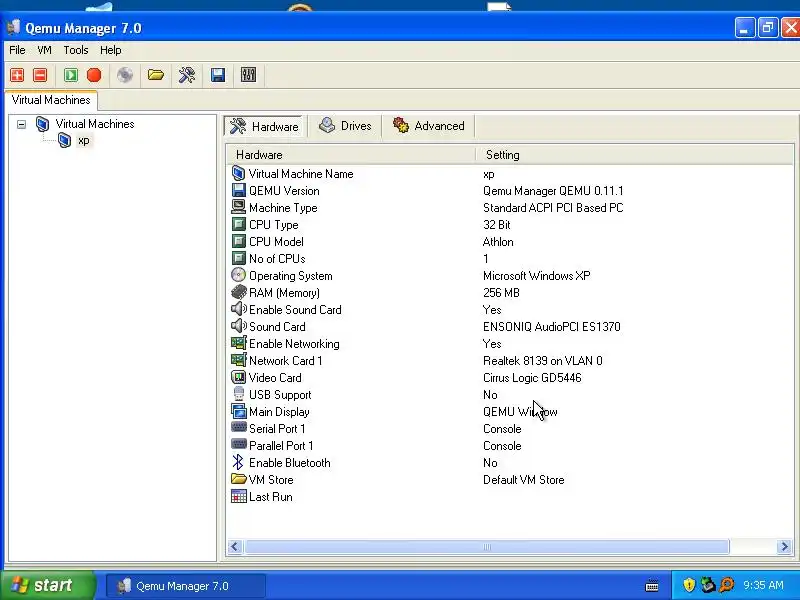Click the horizontal scrollbar thumb
The height and width of the screenshot is (600, 800).
click(x=487, y=547)
